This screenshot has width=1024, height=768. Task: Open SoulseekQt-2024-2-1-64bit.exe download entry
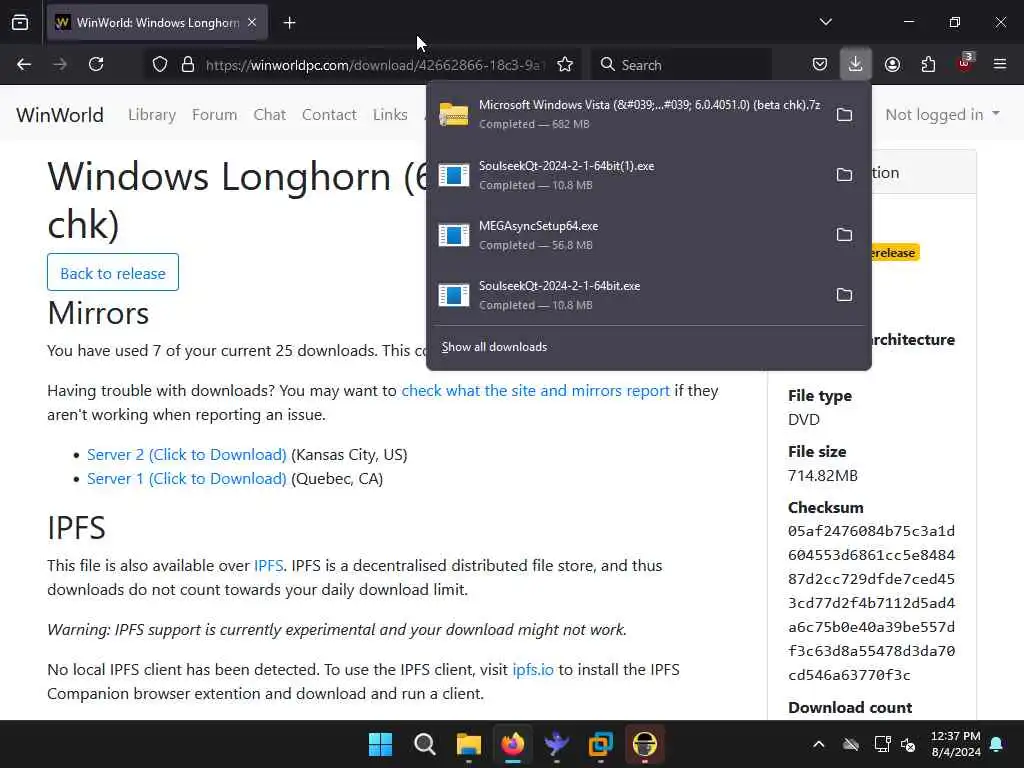tap(630, 295)
